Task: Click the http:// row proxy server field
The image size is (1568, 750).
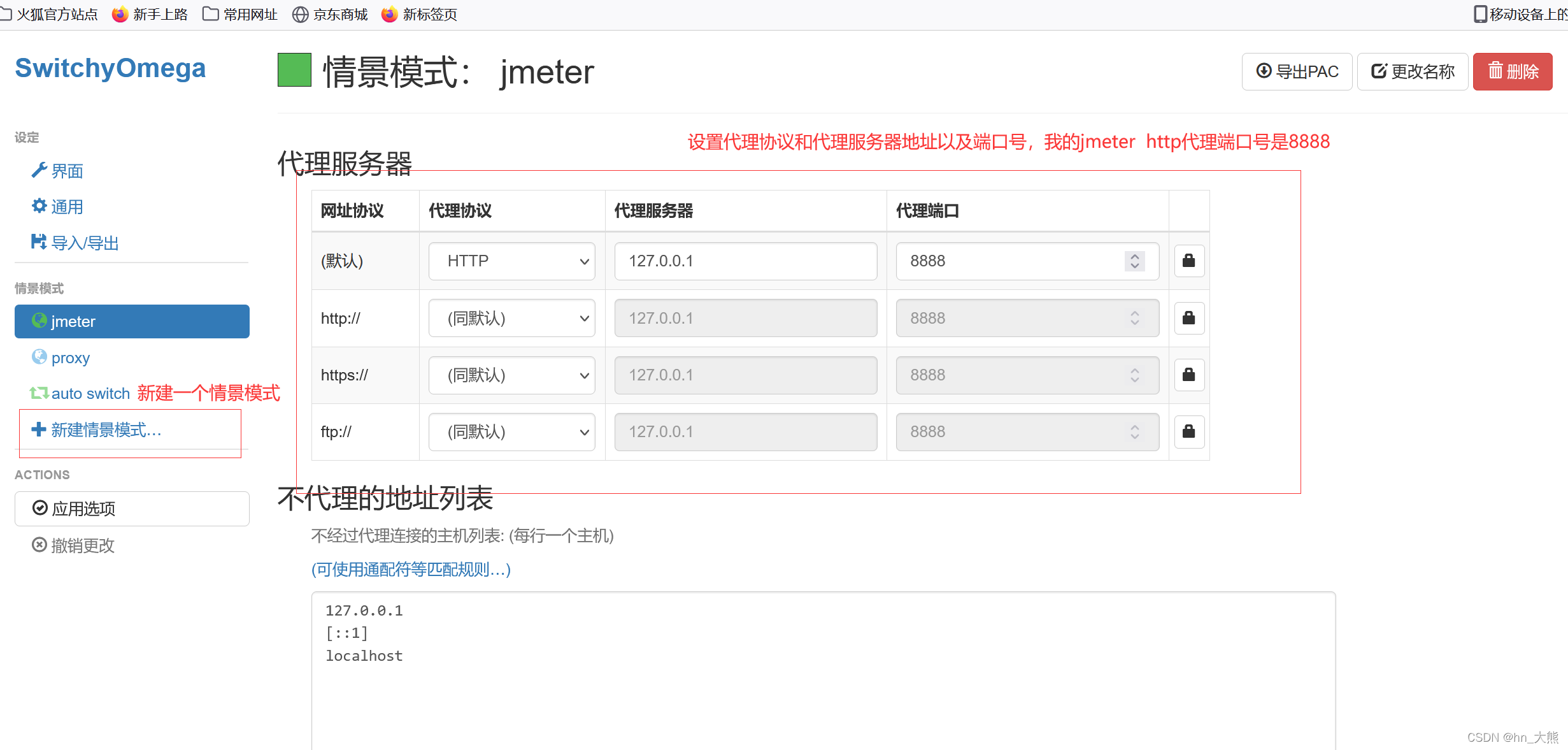Action: (x=745, y=318)
